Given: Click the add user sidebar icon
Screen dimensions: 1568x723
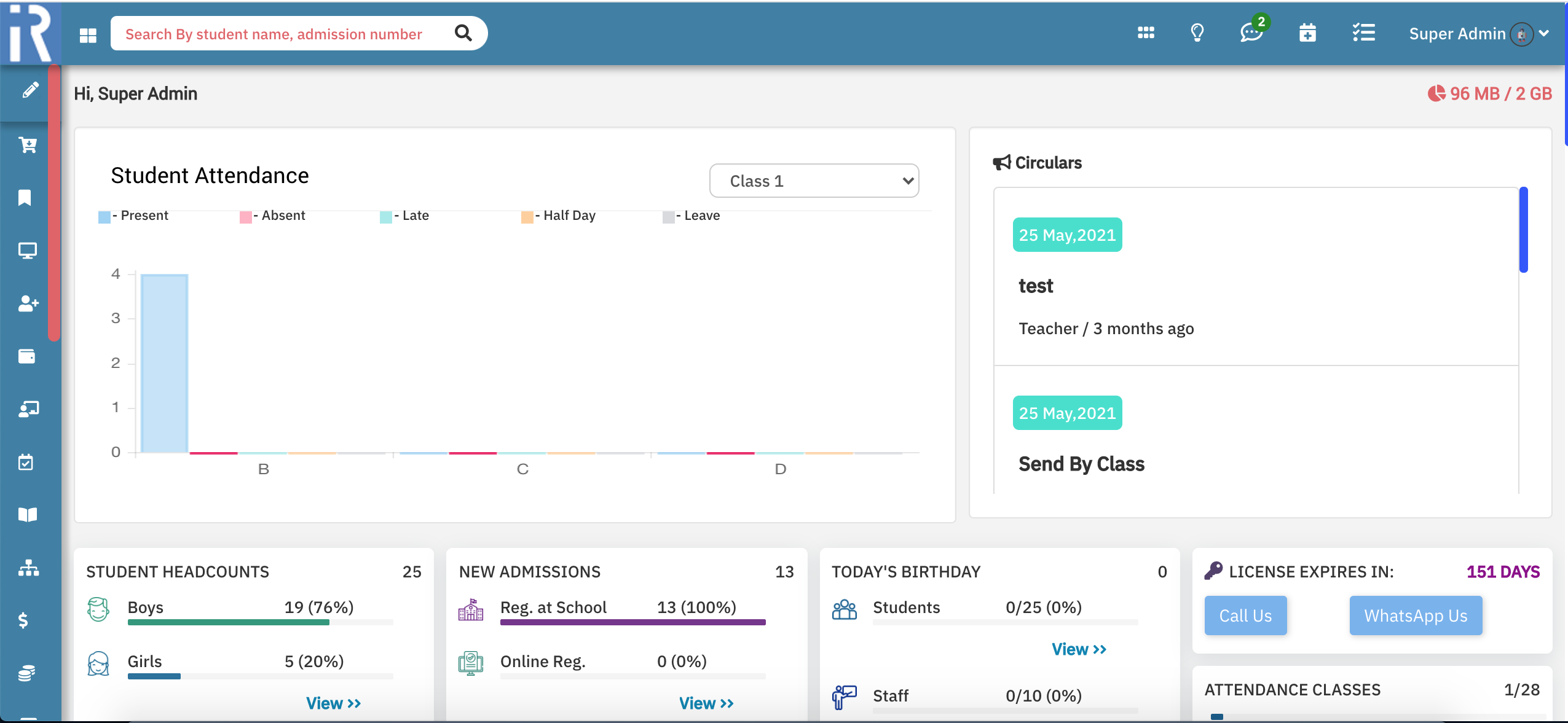Looking at the screenshot, I should (28, 303).
